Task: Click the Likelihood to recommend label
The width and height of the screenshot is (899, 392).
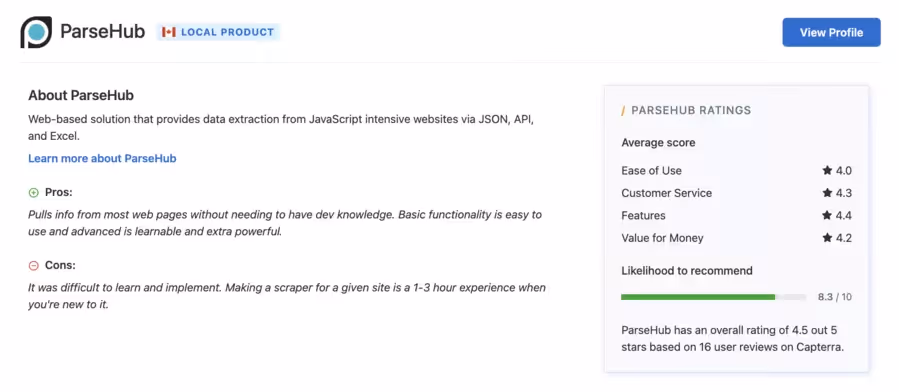Action: pos(687,271)
